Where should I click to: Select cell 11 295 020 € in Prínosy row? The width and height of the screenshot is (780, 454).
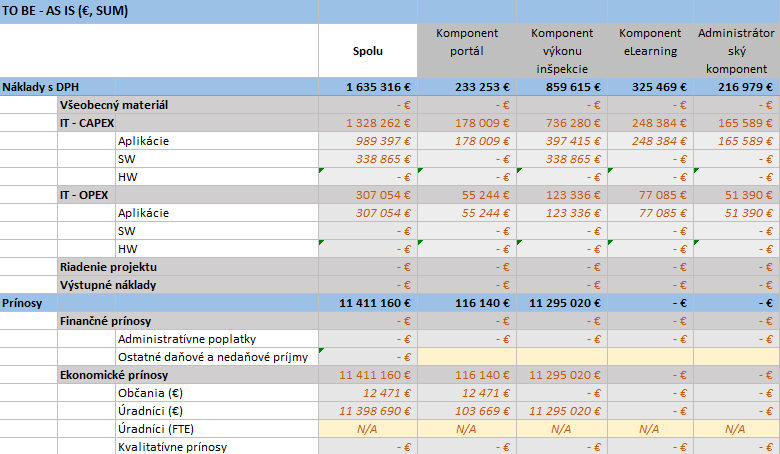pyautogui.click(x=562, y=303)
